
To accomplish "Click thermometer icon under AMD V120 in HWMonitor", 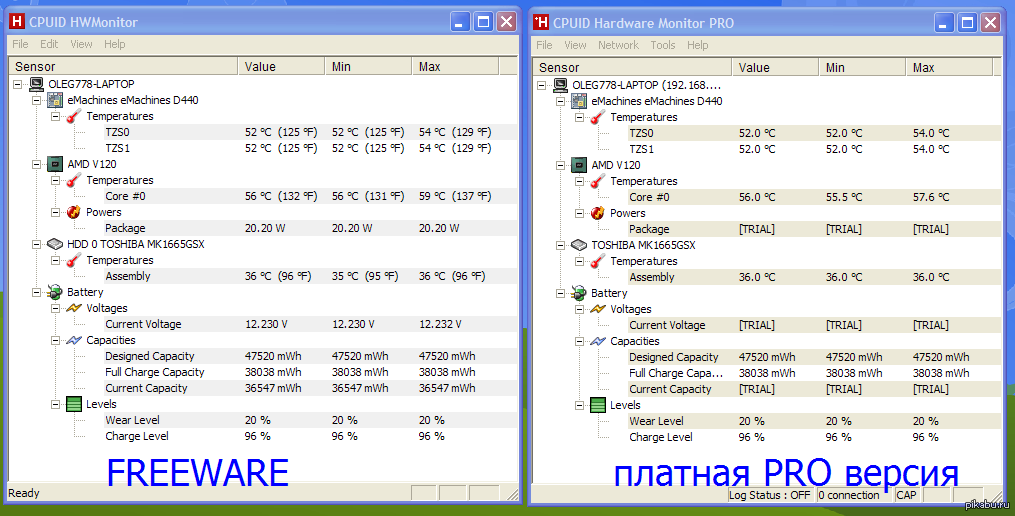I will [x=74, y=180].
